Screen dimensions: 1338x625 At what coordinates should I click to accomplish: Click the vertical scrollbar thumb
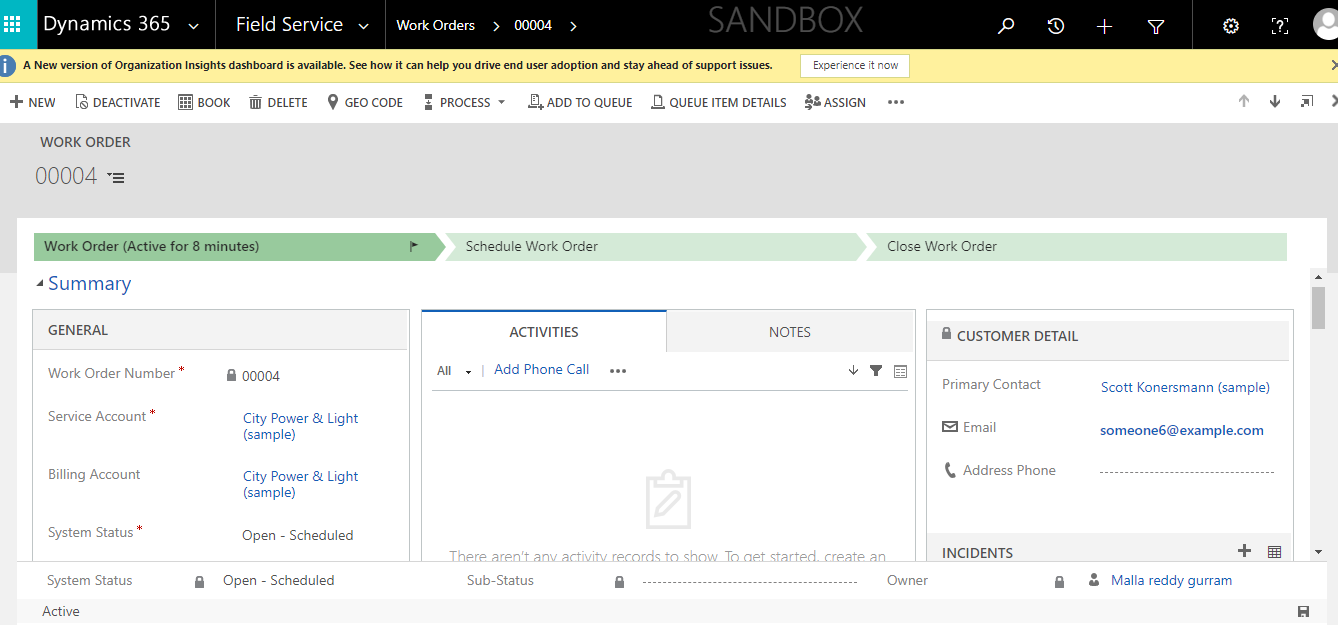point(1318,307)
